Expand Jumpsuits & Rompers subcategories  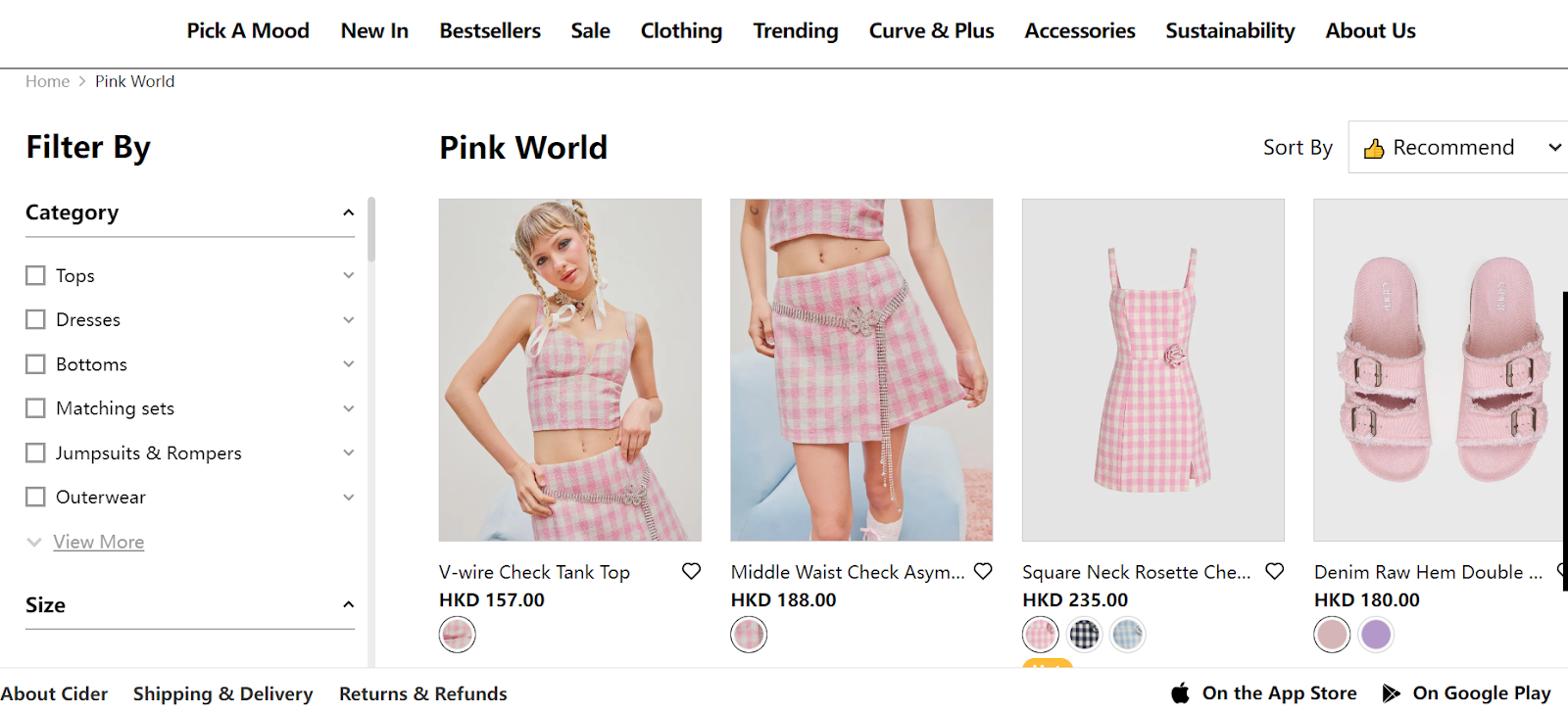click(x=348, y=452)
